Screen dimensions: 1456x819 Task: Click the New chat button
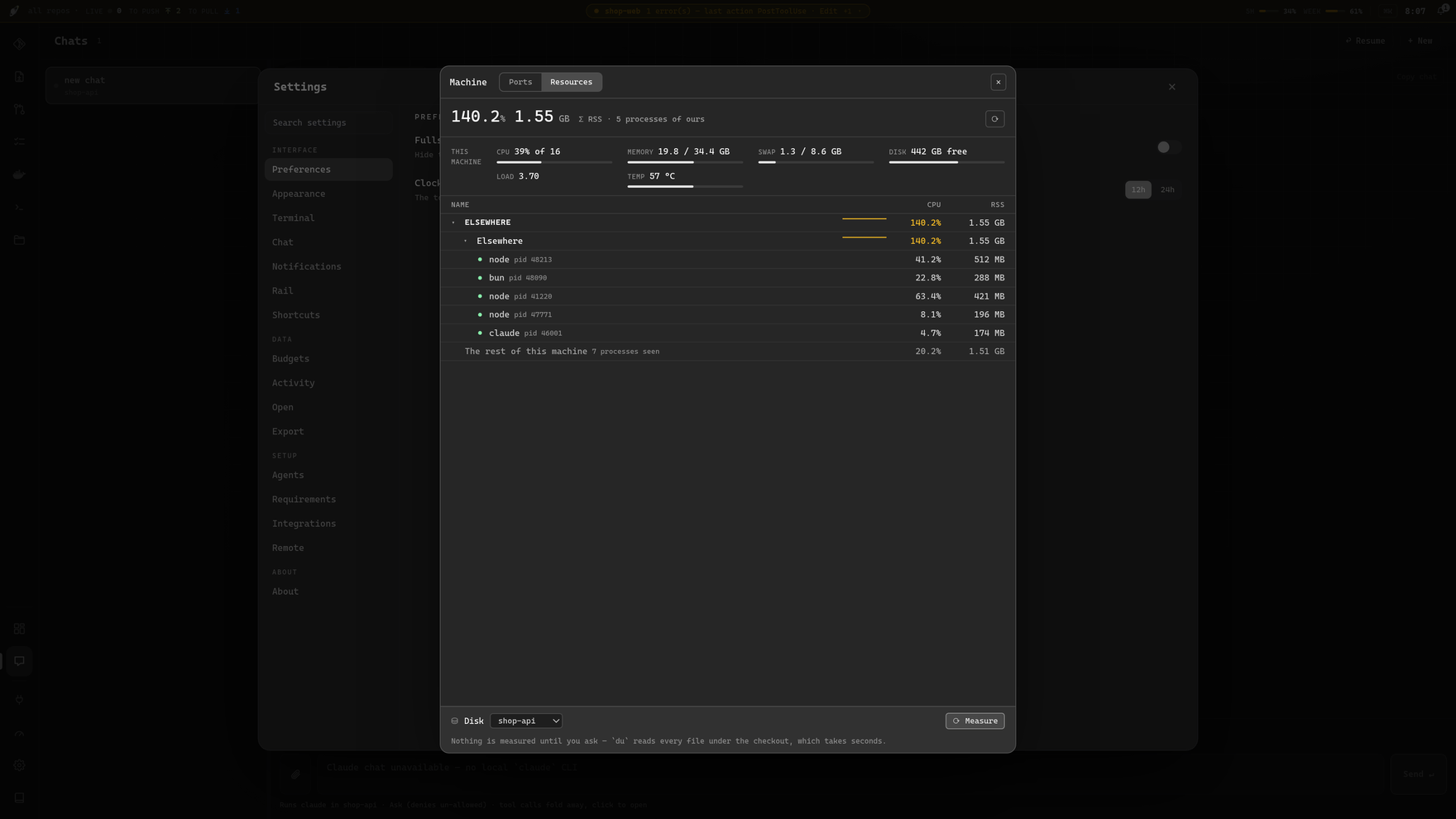1420,41
